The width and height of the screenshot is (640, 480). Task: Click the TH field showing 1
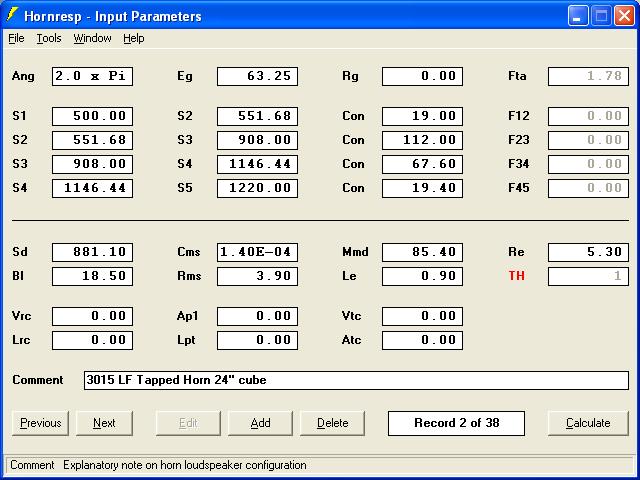pyautogui.click(x=588, y=276)
